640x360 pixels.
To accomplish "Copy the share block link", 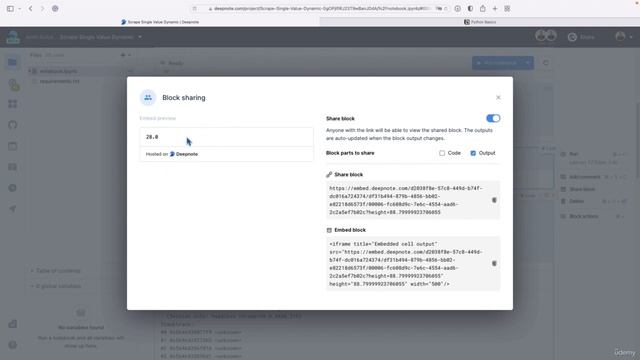I will 494,200.
